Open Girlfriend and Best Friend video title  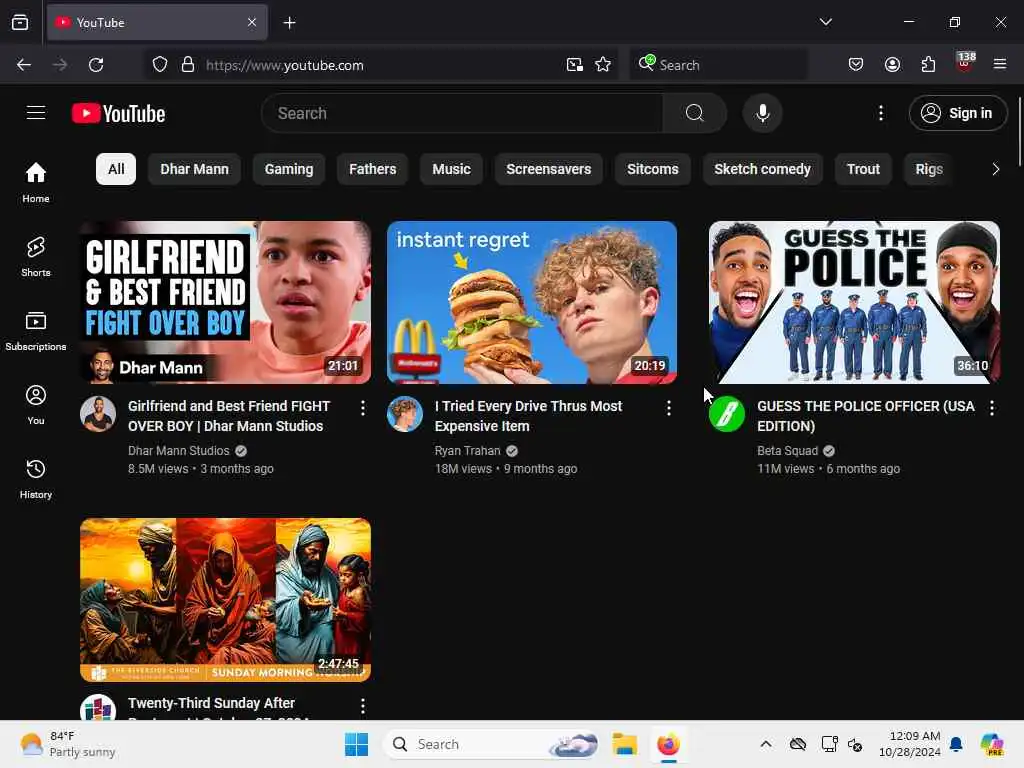click(229, 416)
